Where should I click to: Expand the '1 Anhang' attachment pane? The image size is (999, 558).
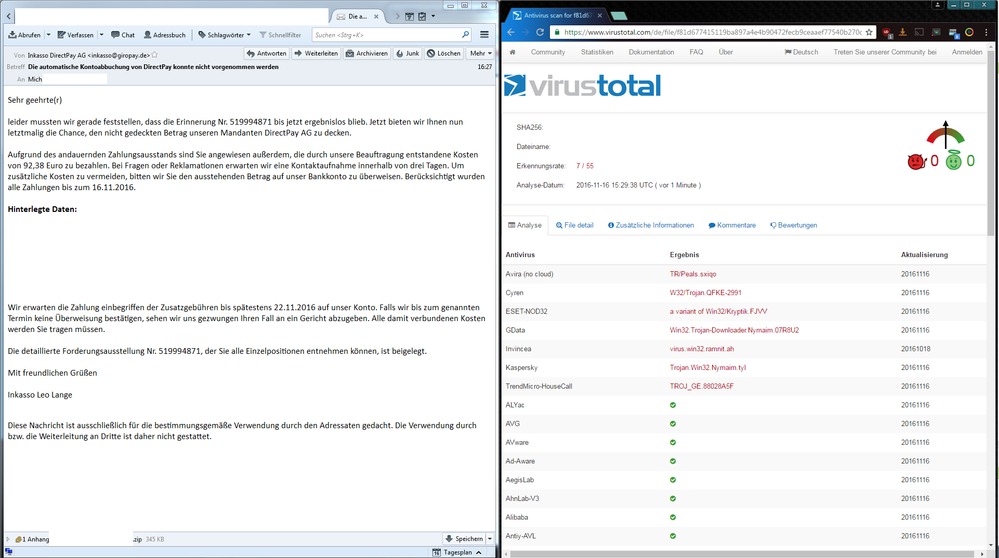click(8, 539)
